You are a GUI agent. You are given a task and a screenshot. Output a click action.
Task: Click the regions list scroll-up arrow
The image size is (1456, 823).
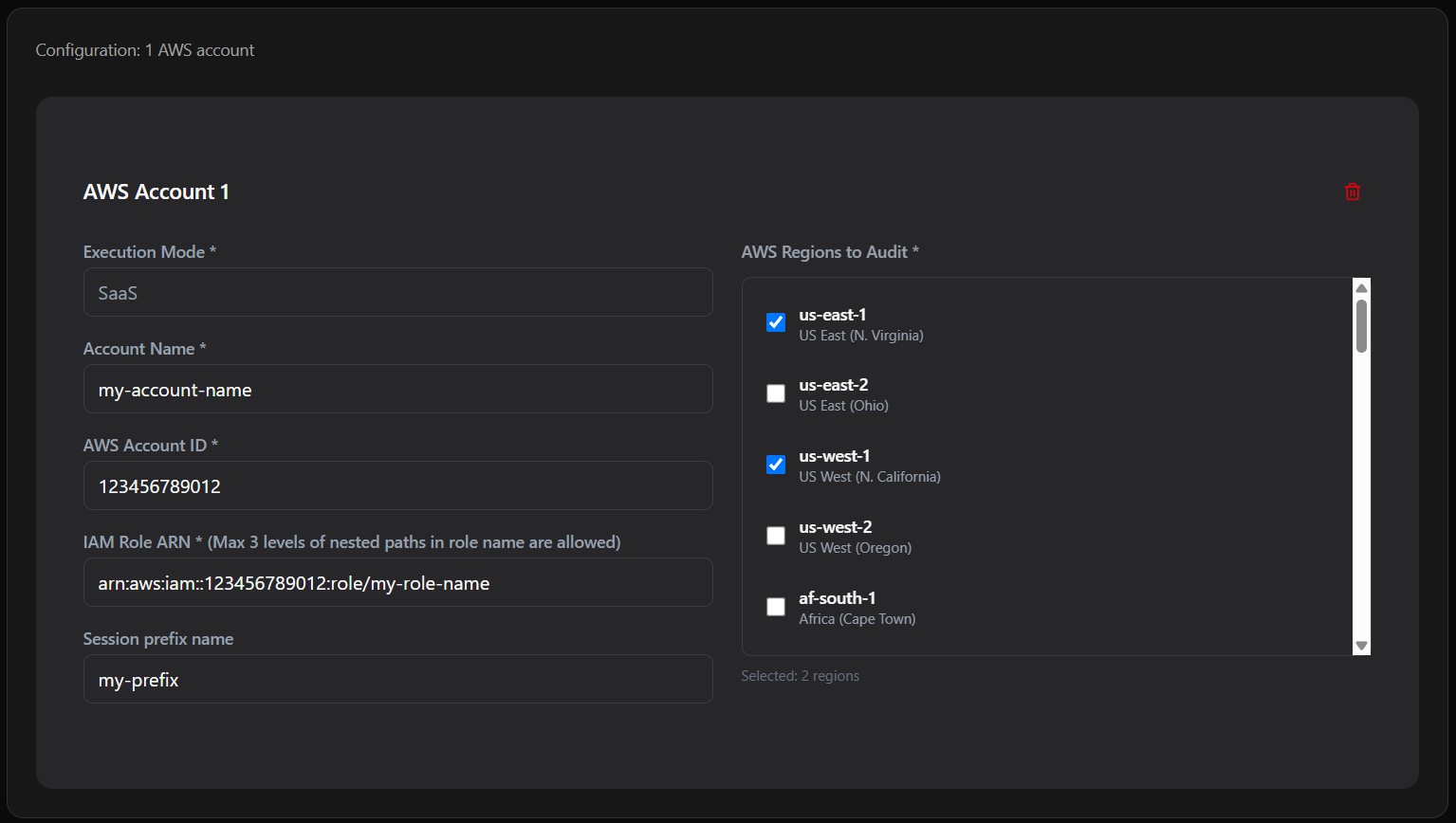coord(1361,288)
